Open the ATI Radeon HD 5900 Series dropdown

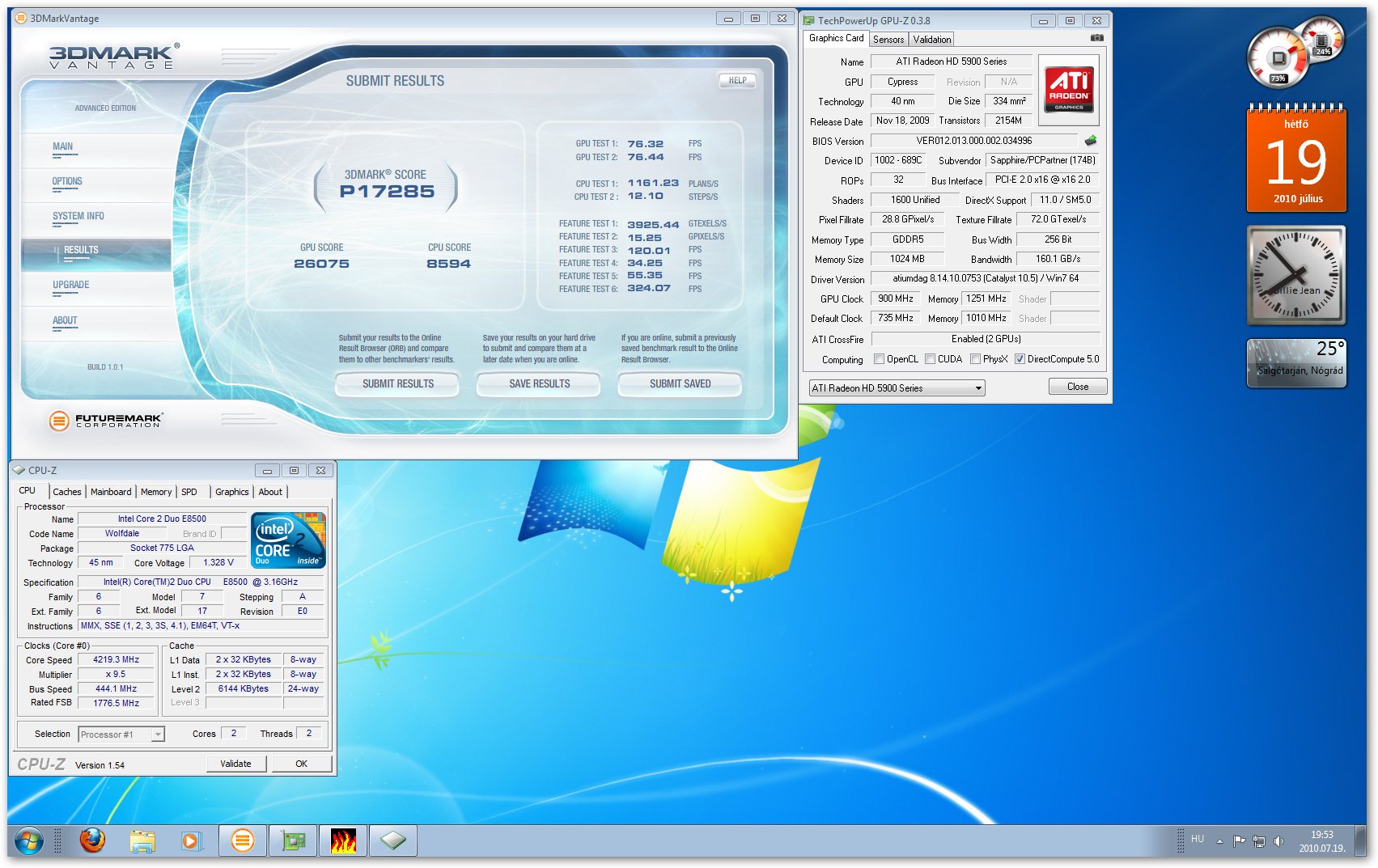point(897,388)
